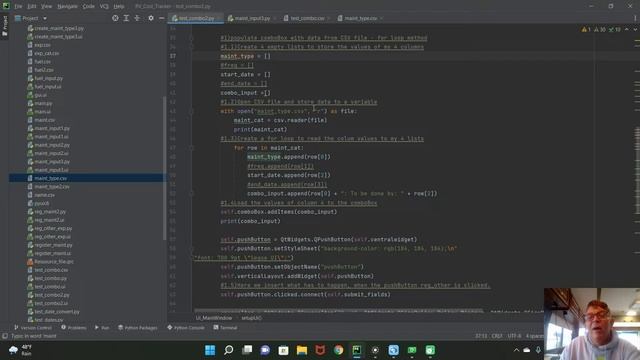This screenshot has width=640, height=360.
Task: Open the File menu
Action: (x=18, y=6)
